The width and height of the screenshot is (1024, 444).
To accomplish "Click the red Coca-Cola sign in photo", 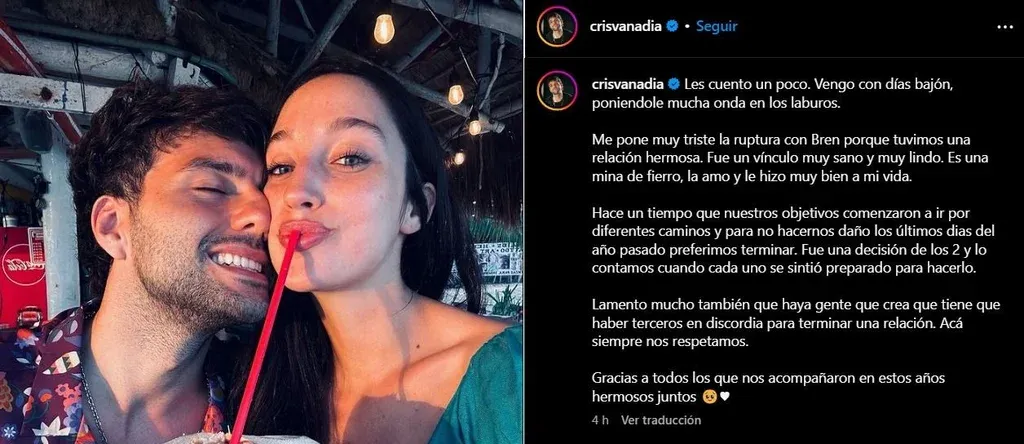I will click(x=22, y=275).
